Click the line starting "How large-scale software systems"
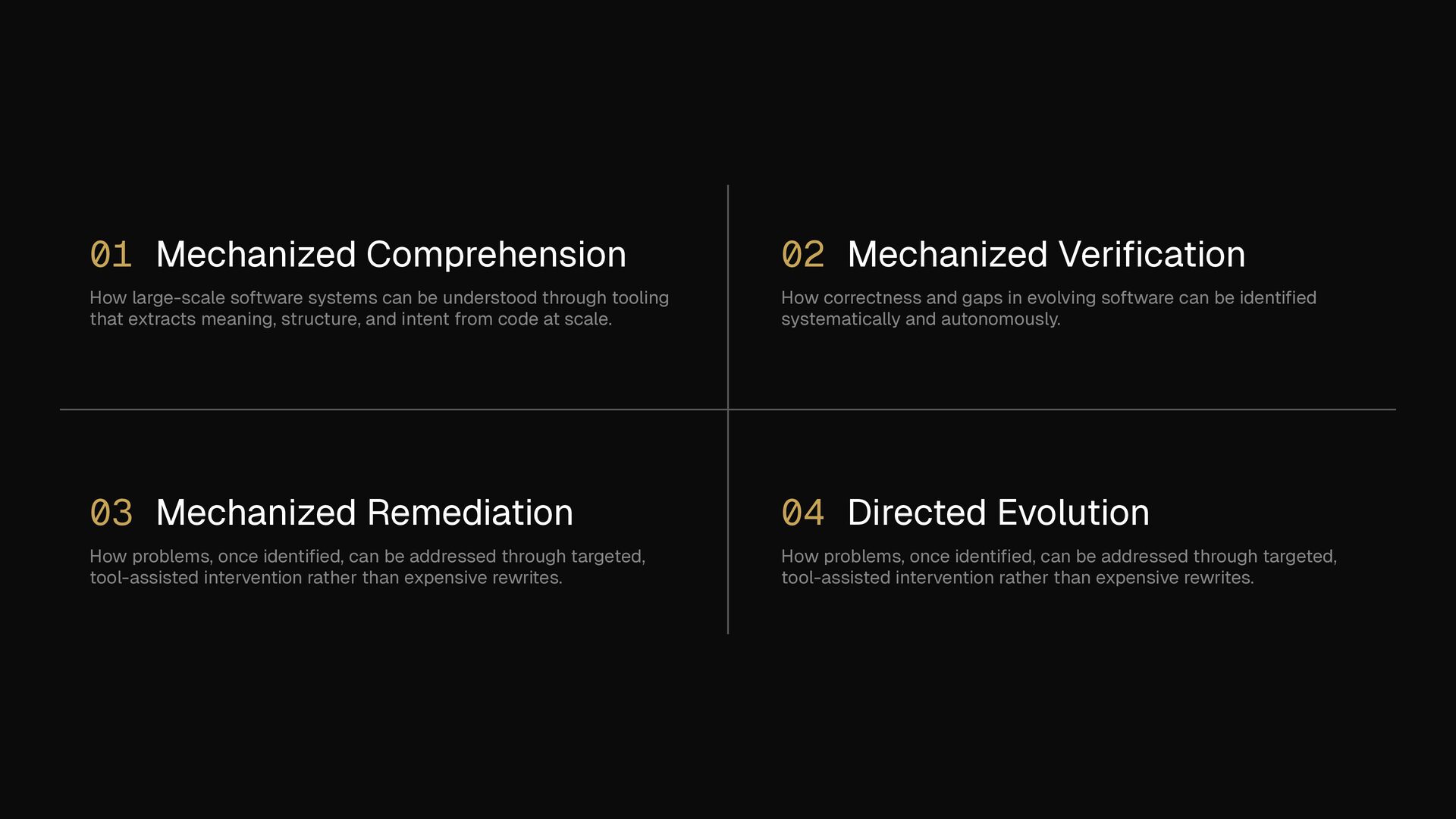1456x819 pixels. tap(379, 298)
